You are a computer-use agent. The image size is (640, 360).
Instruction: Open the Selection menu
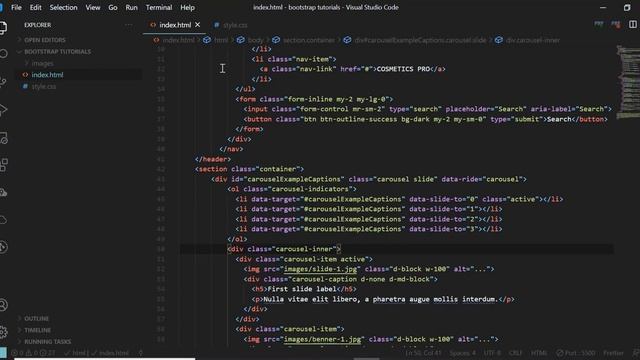63,7
